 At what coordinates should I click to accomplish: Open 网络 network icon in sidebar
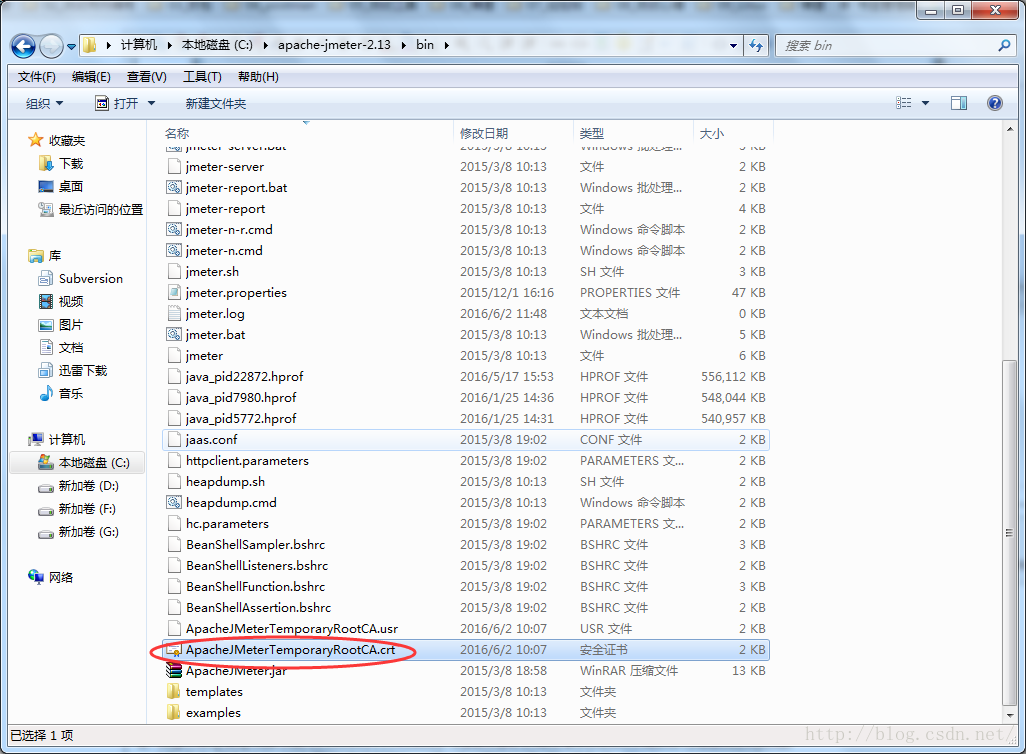35,577
